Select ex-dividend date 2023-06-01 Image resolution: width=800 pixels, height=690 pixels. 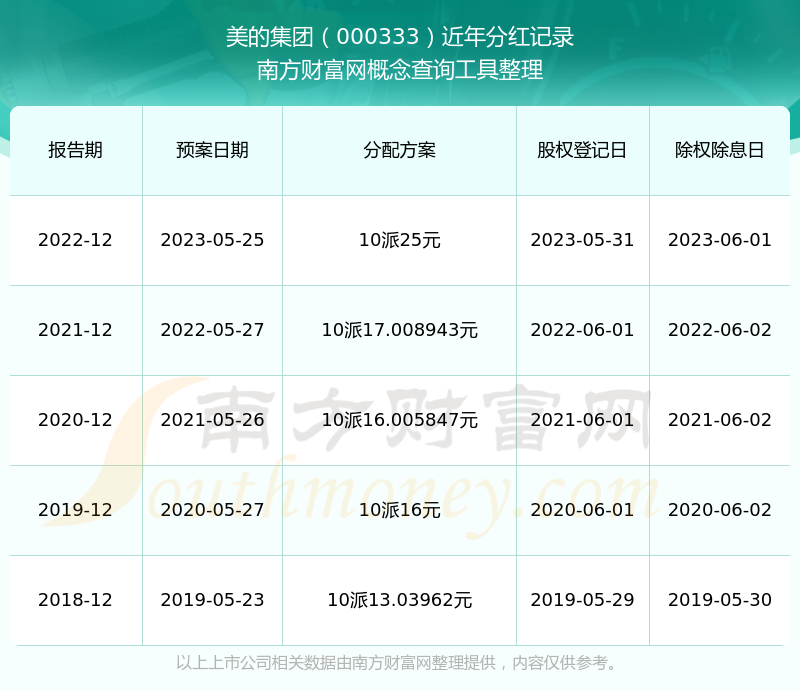[x=719, y=240]
